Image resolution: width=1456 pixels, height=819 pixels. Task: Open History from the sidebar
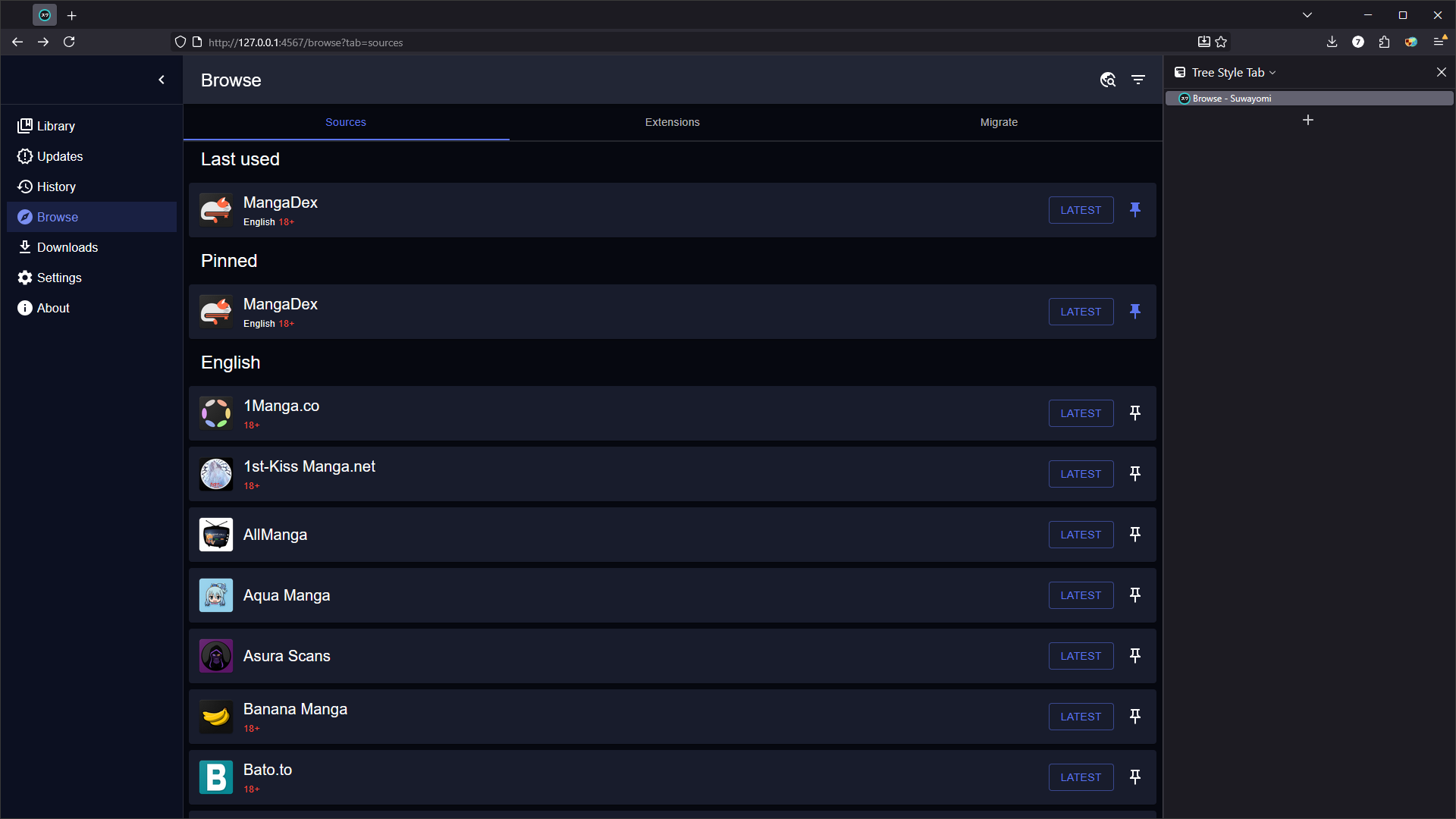tap(55, 187)
